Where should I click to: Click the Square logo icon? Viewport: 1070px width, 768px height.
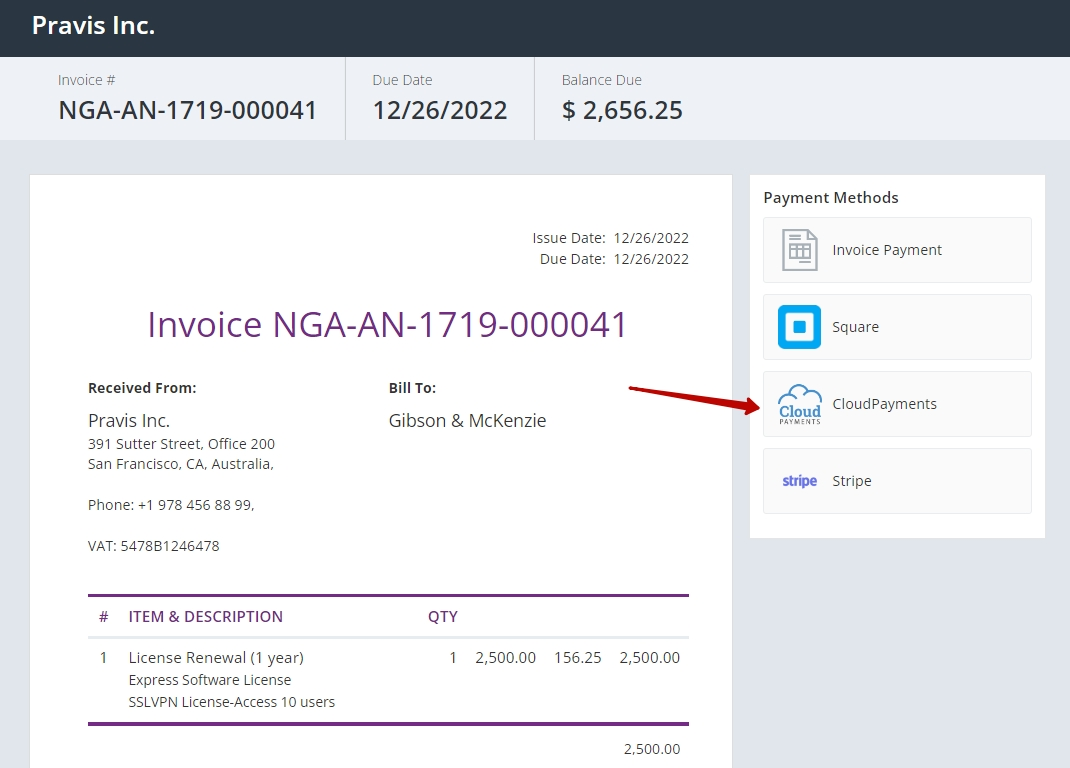point(799,327)
